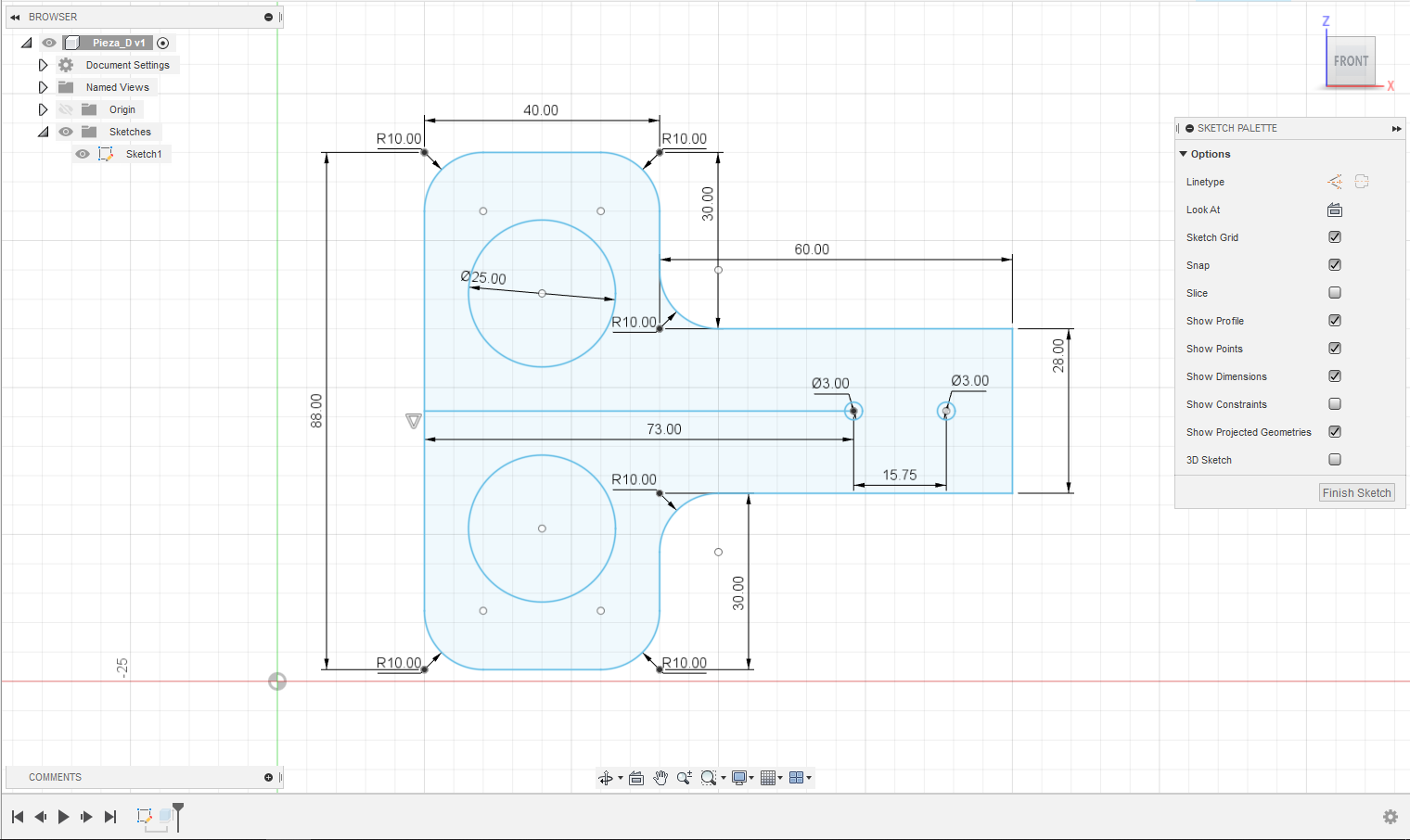Click the Sketches folder icon
The height and width of the screenshot is (840, 1410).
click(89, 132)
